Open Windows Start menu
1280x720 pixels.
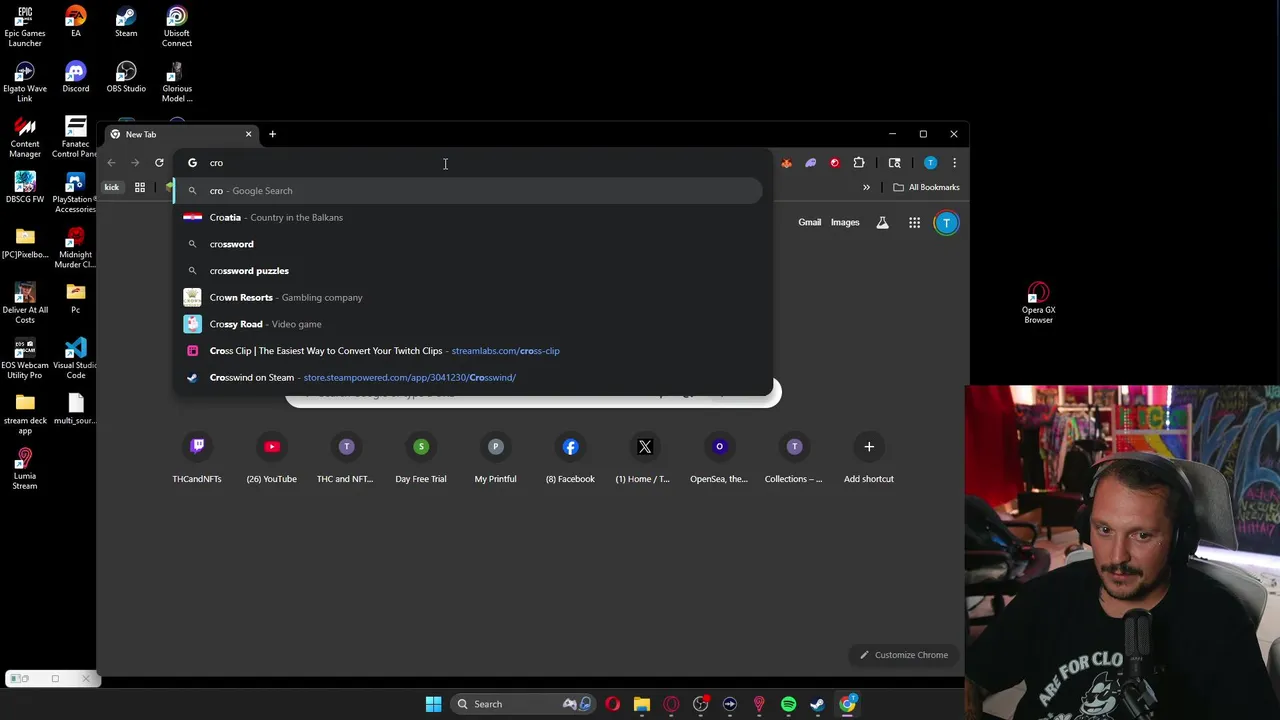[x=433, y=704]
